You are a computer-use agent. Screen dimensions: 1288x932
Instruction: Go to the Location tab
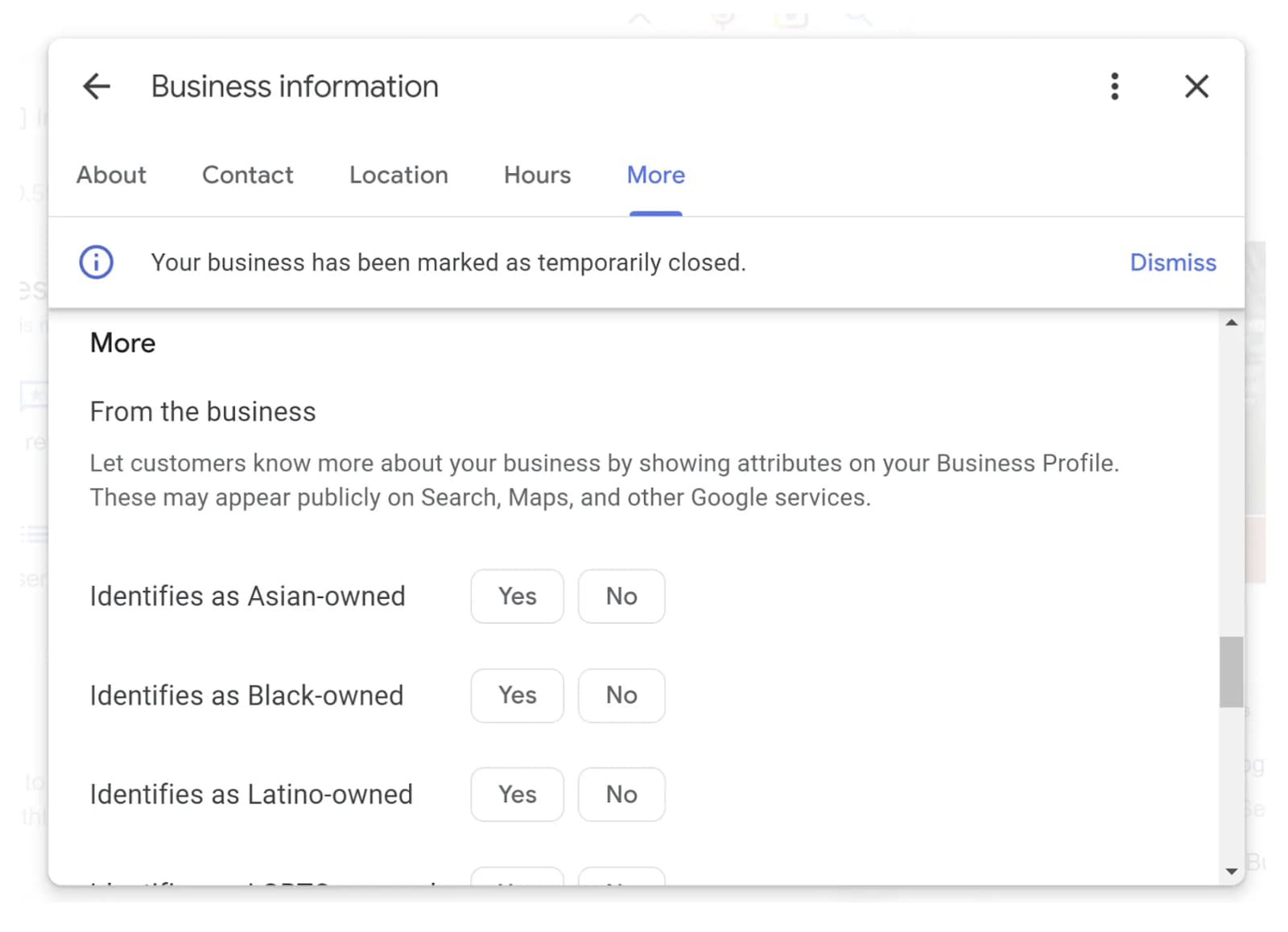pyautogui.click(x=398, y=175)
